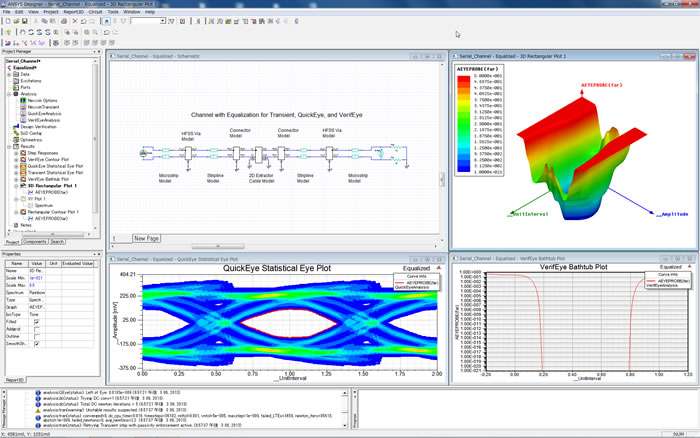Open the Circuit menu
Screen dimensions: 700x438
95,12
